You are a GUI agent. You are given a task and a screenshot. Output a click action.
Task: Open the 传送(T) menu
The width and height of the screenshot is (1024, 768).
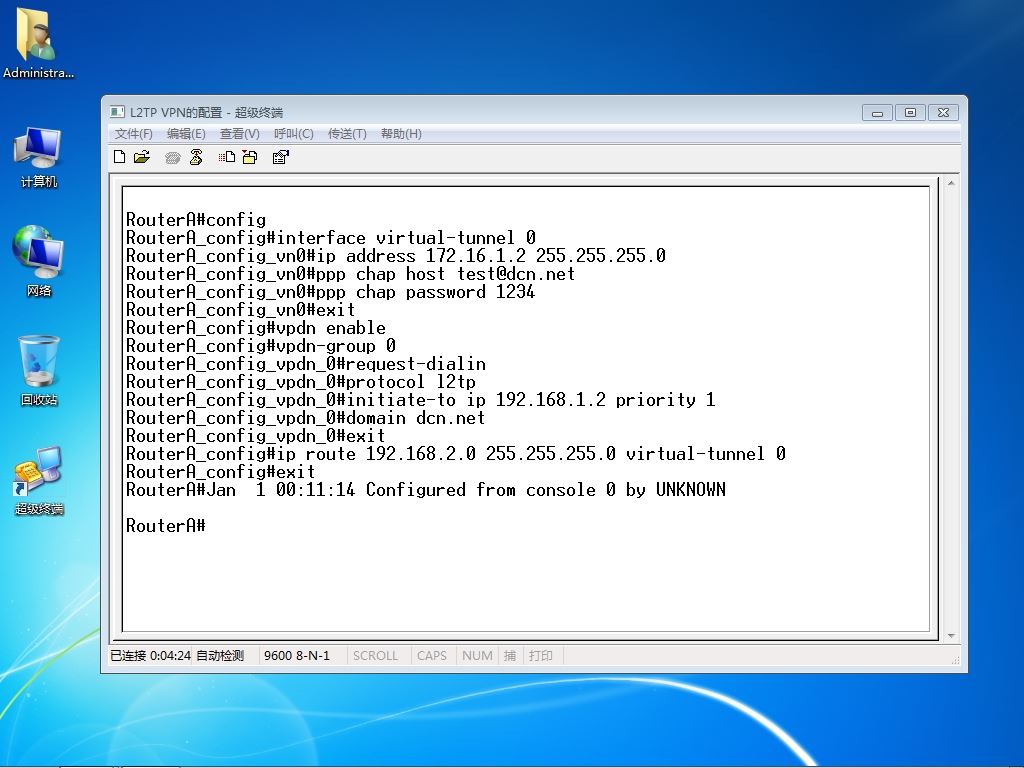point(347,134)
